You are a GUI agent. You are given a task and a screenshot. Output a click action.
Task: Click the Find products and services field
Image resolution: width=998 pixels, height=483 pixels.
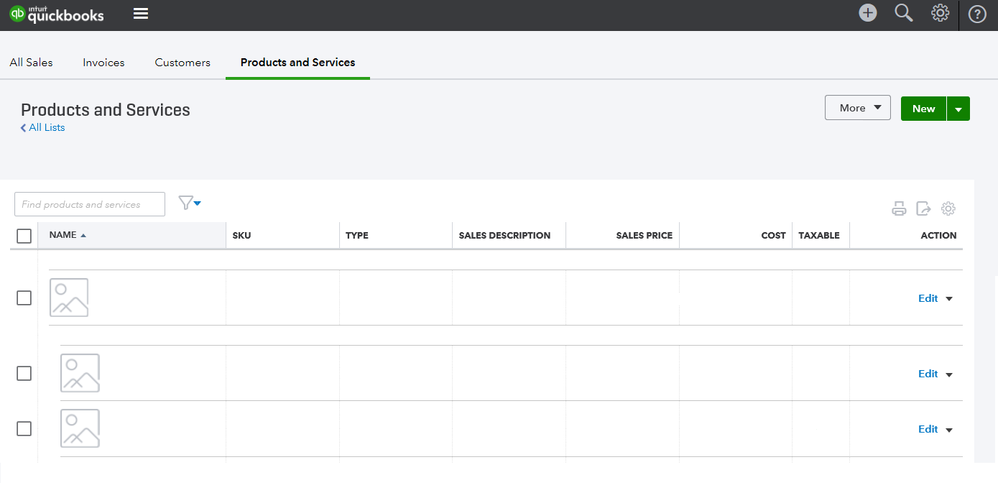[x=90, y=204]
